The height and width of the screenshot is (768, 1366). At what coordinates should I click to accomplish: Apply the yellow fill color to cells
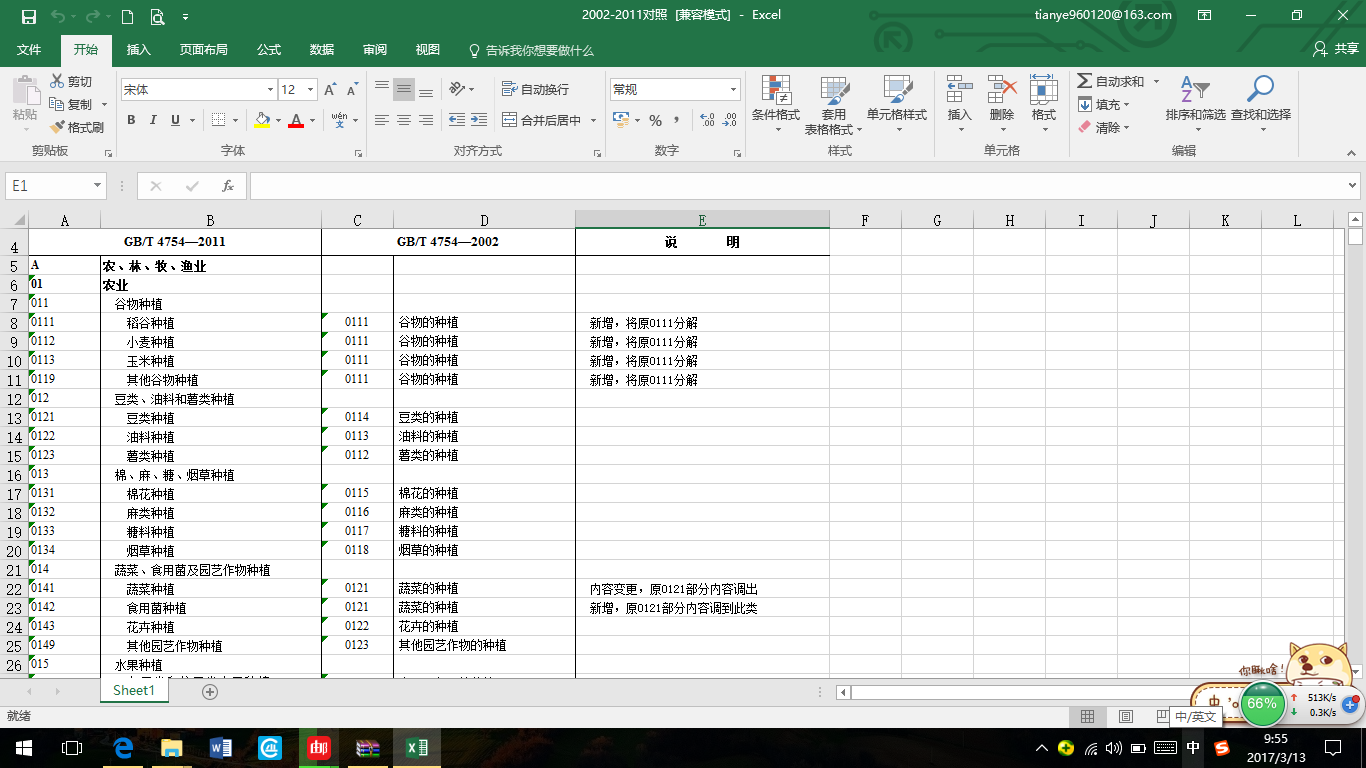tap(262, 120)
